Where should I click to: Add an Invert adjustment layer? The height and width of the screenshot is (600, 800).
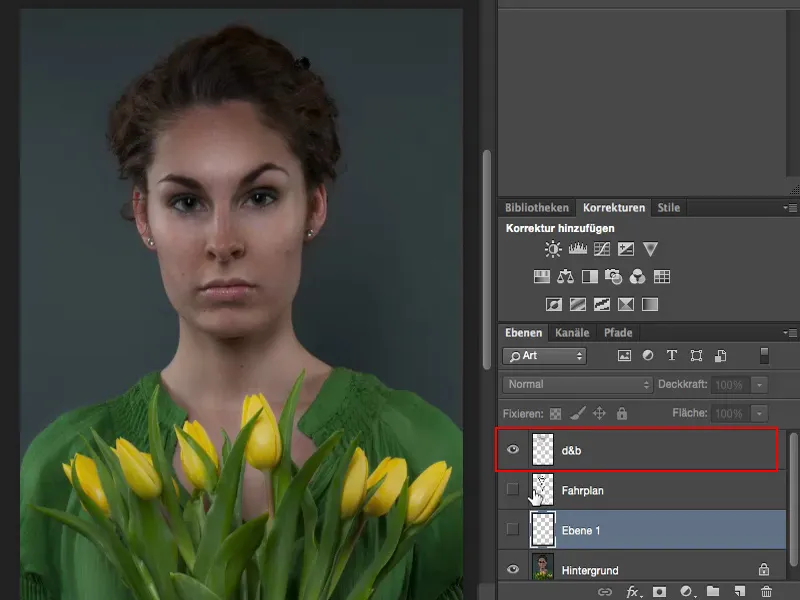tap(554, 305)
